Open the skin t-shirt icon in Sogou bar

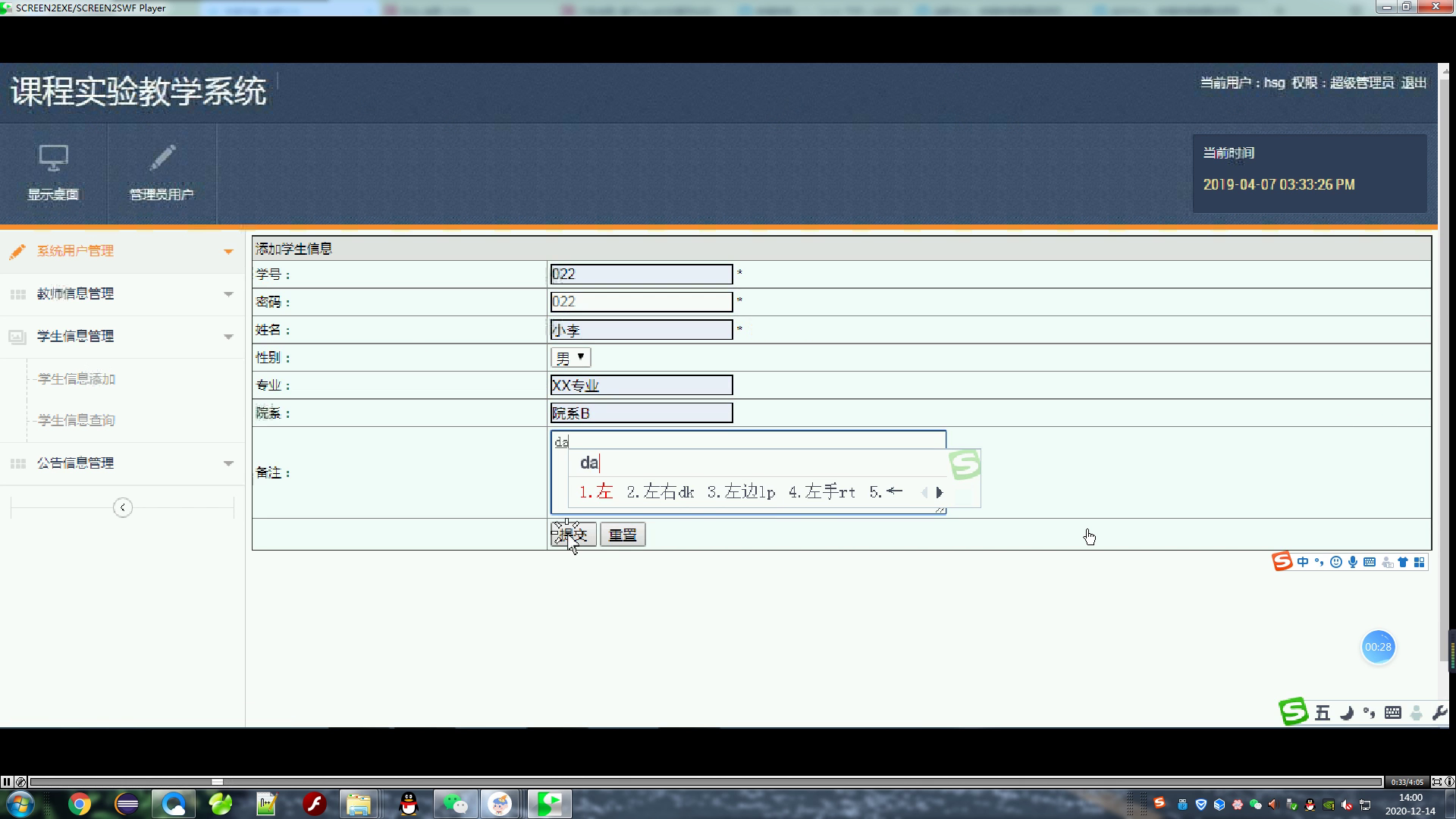point(1403,562)
